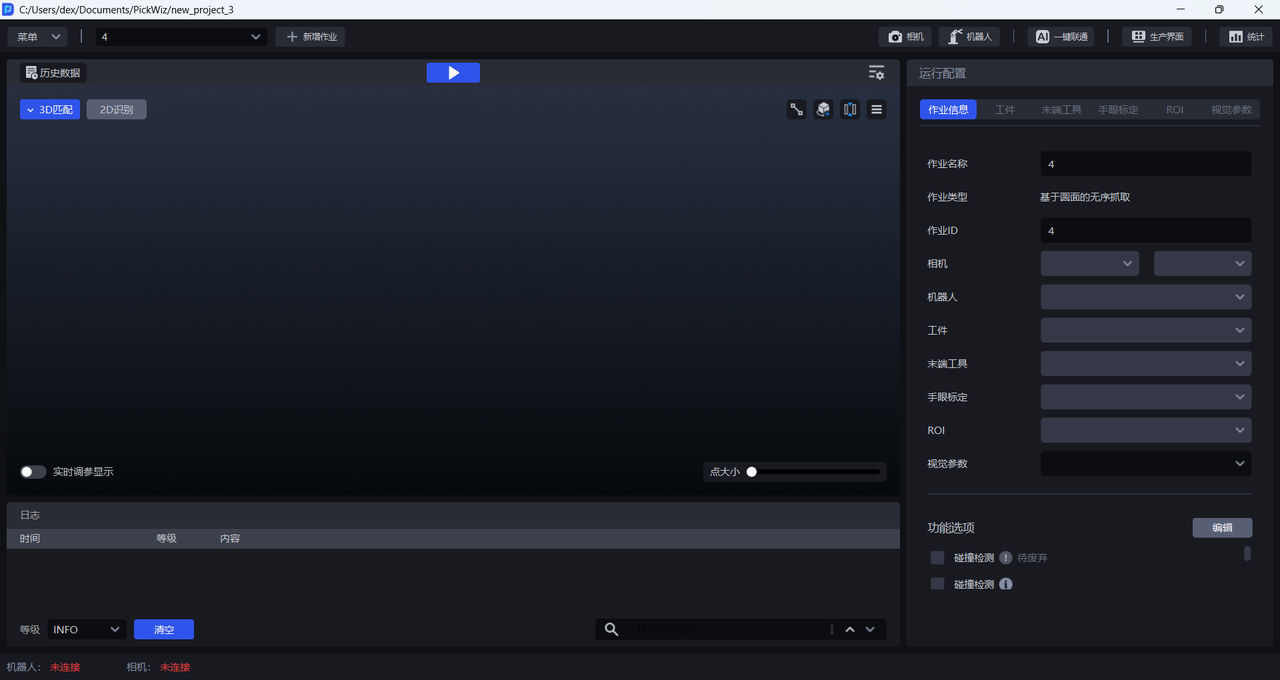The image size is (1280, 680).
Task: Open the log 等级 INFO dropdown
Action: (x=86, y=629)
